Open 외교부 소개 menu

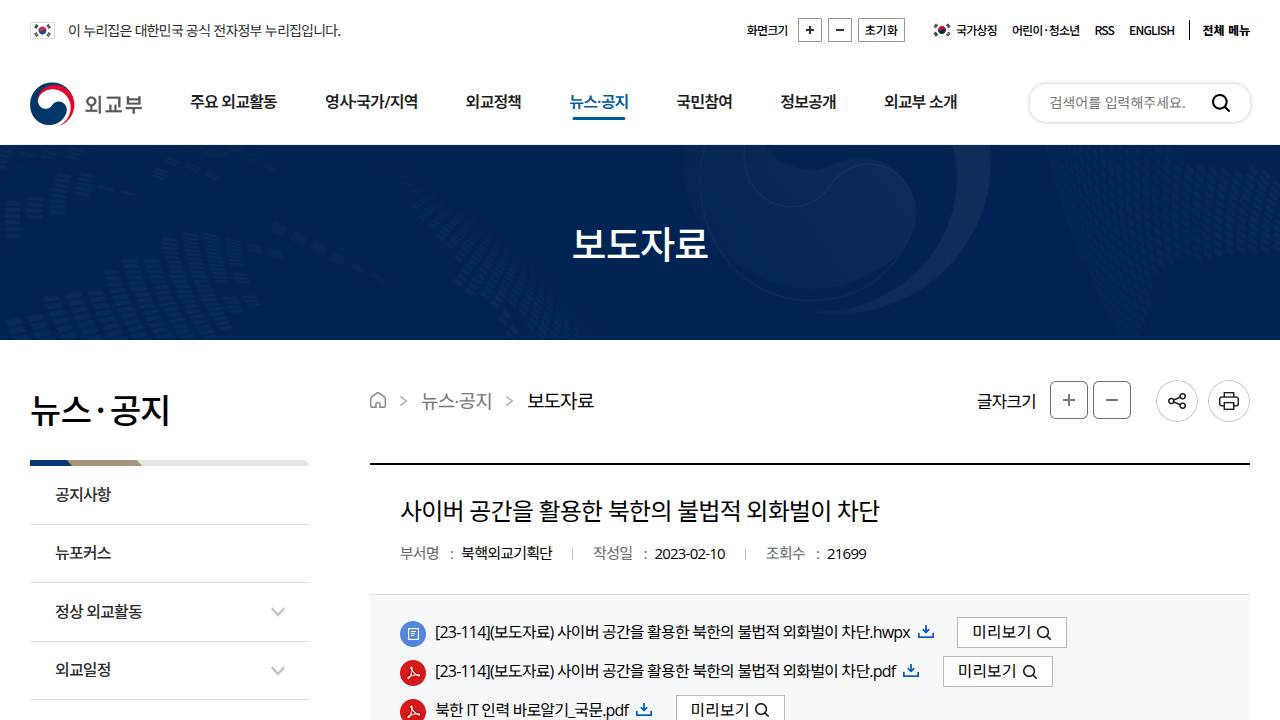(921, 102)
